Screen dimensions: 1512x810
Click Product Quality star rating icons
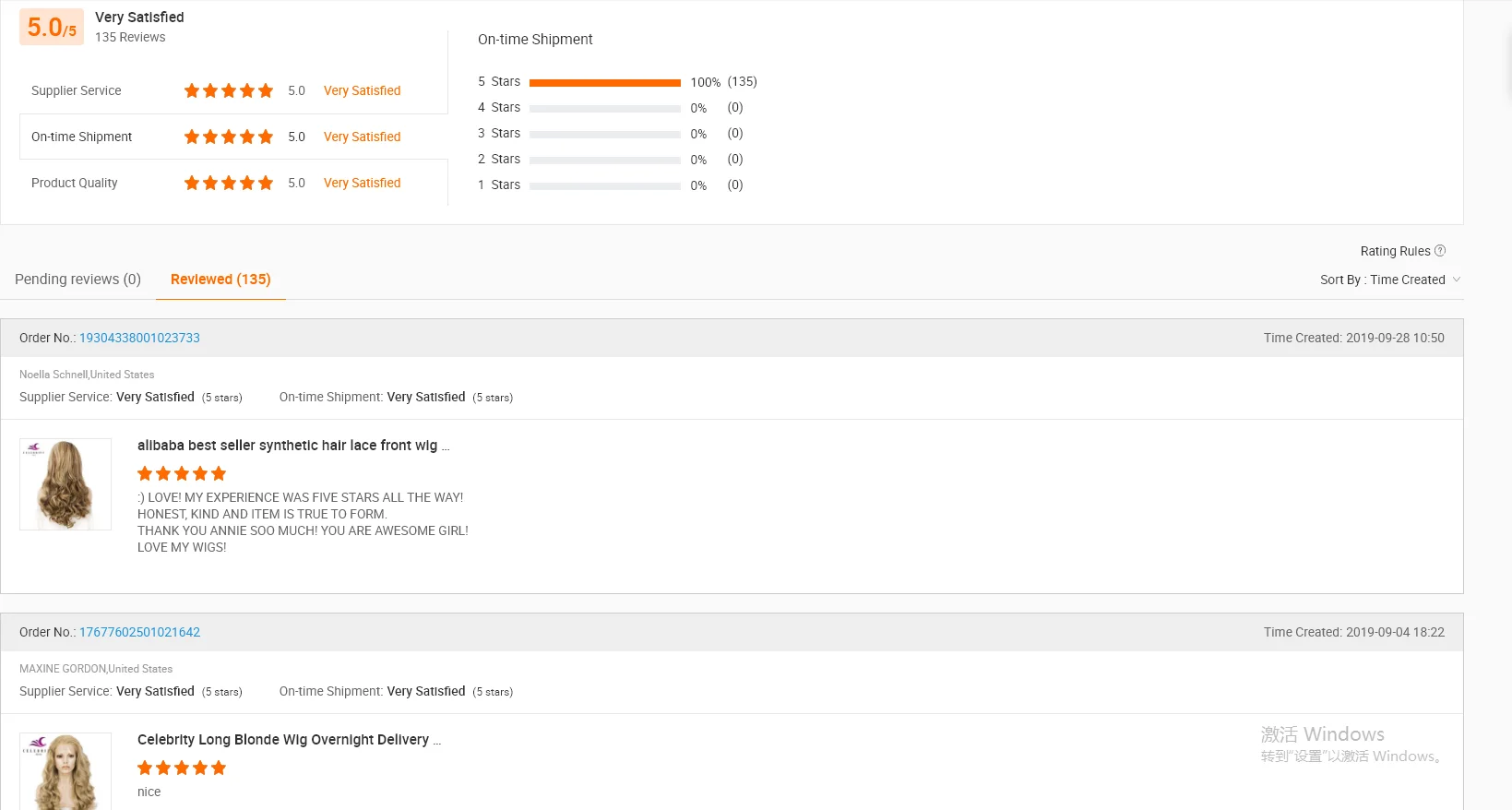point(229,183)
